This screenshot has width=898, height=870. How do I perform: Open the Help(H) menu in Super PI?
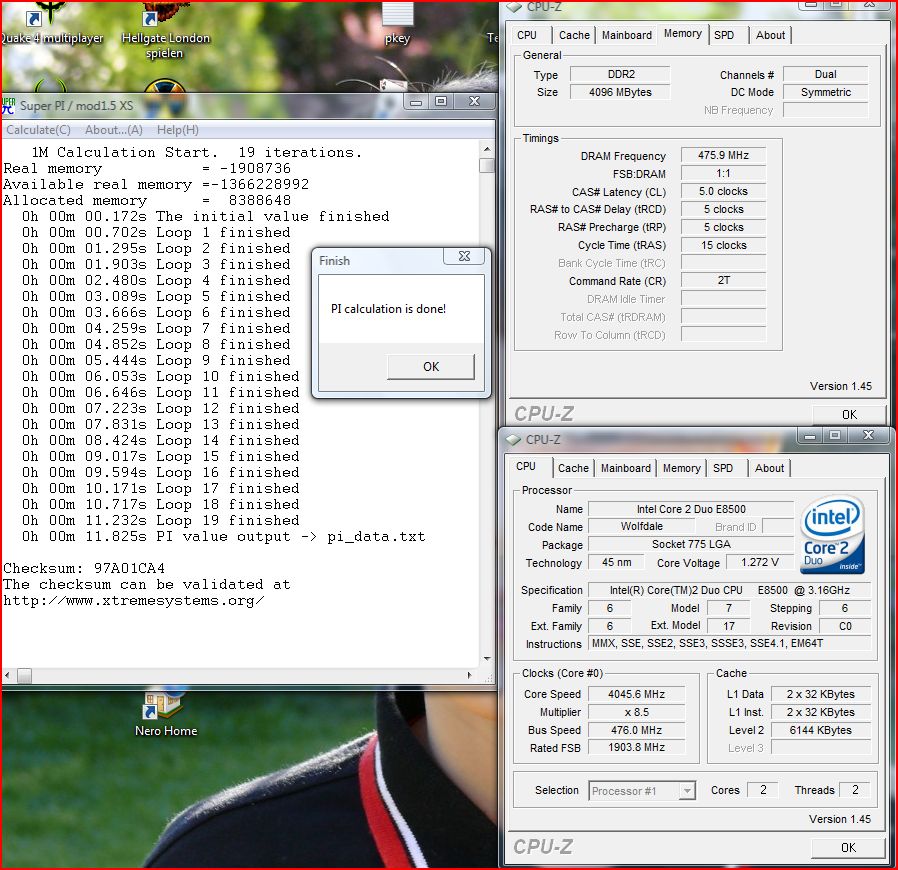pyautogui.click(x=178, y=130)
